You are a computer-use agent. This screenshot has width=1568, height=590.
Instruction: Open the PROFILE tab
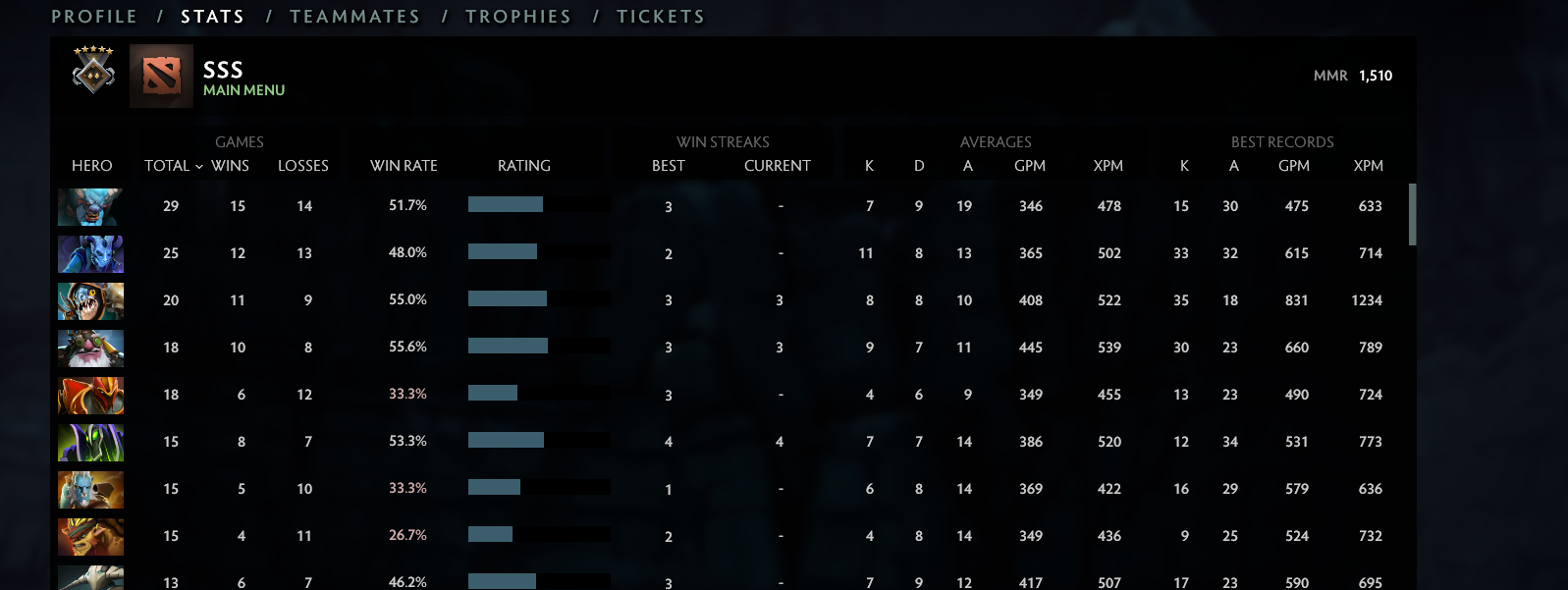(94, 17)
